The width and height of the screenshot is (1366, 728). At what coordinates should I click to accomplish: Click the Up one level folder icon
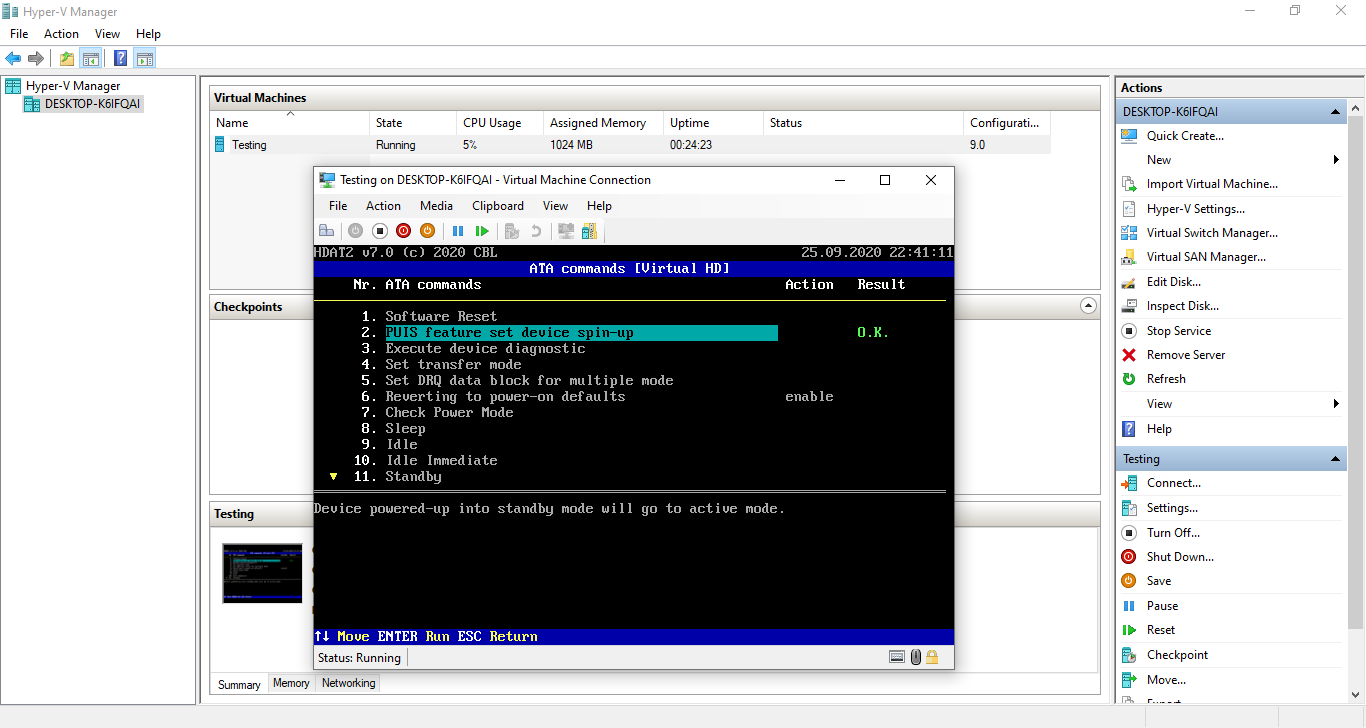tap(67, 59)
